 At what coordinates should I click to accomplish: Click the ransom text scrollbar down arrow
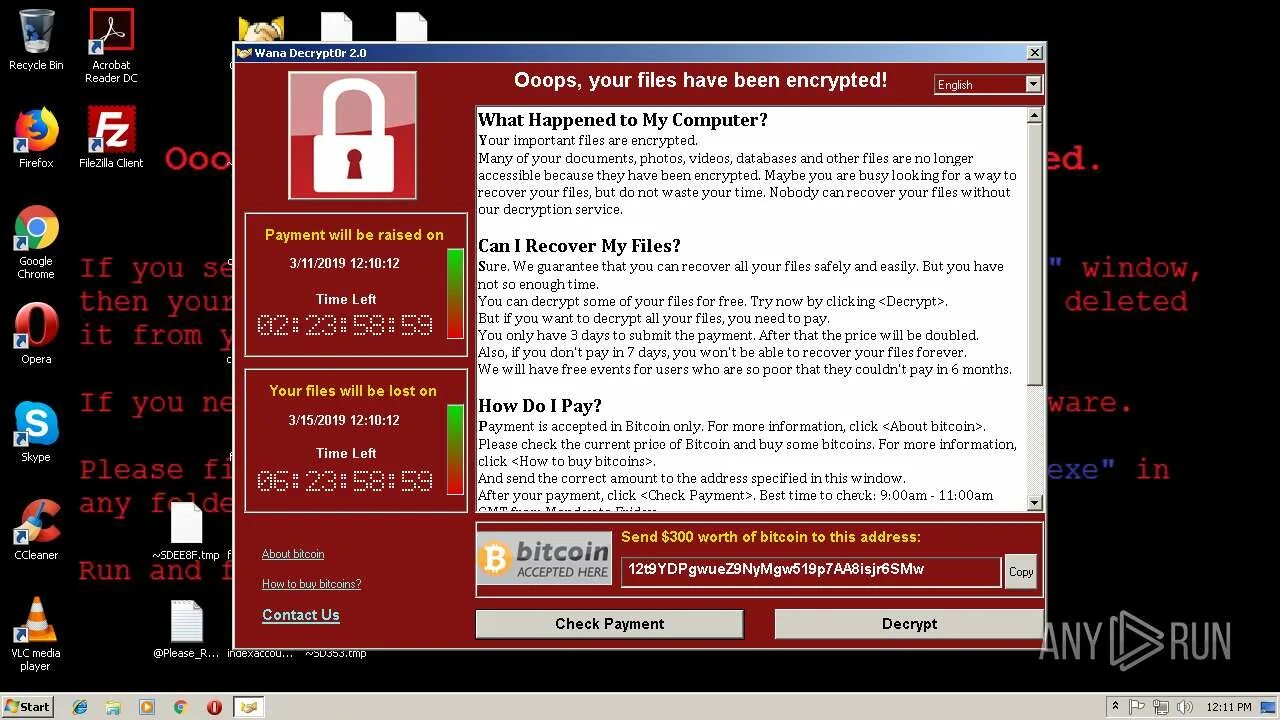1035,503
